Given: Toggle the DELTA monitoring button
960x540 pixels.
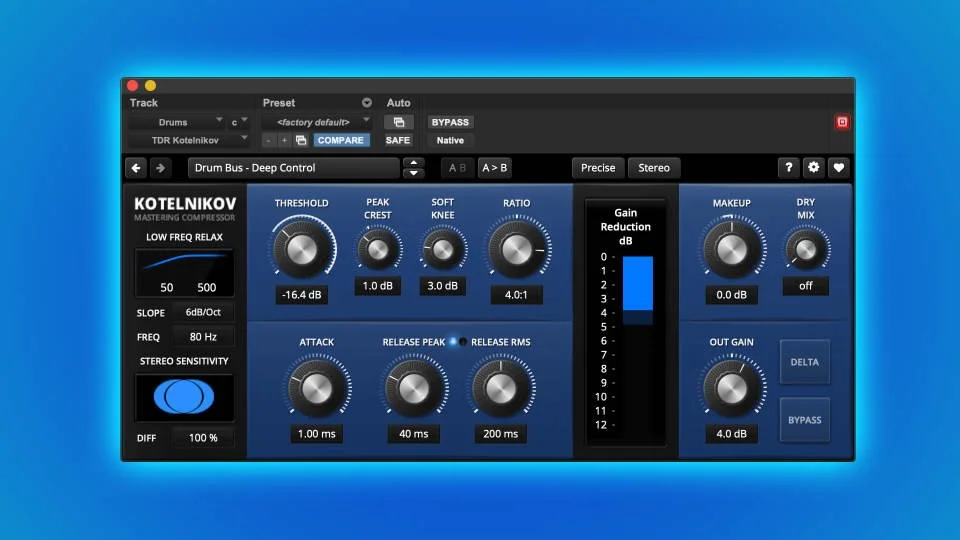Looking at the screenshot, I should (804, 362).
